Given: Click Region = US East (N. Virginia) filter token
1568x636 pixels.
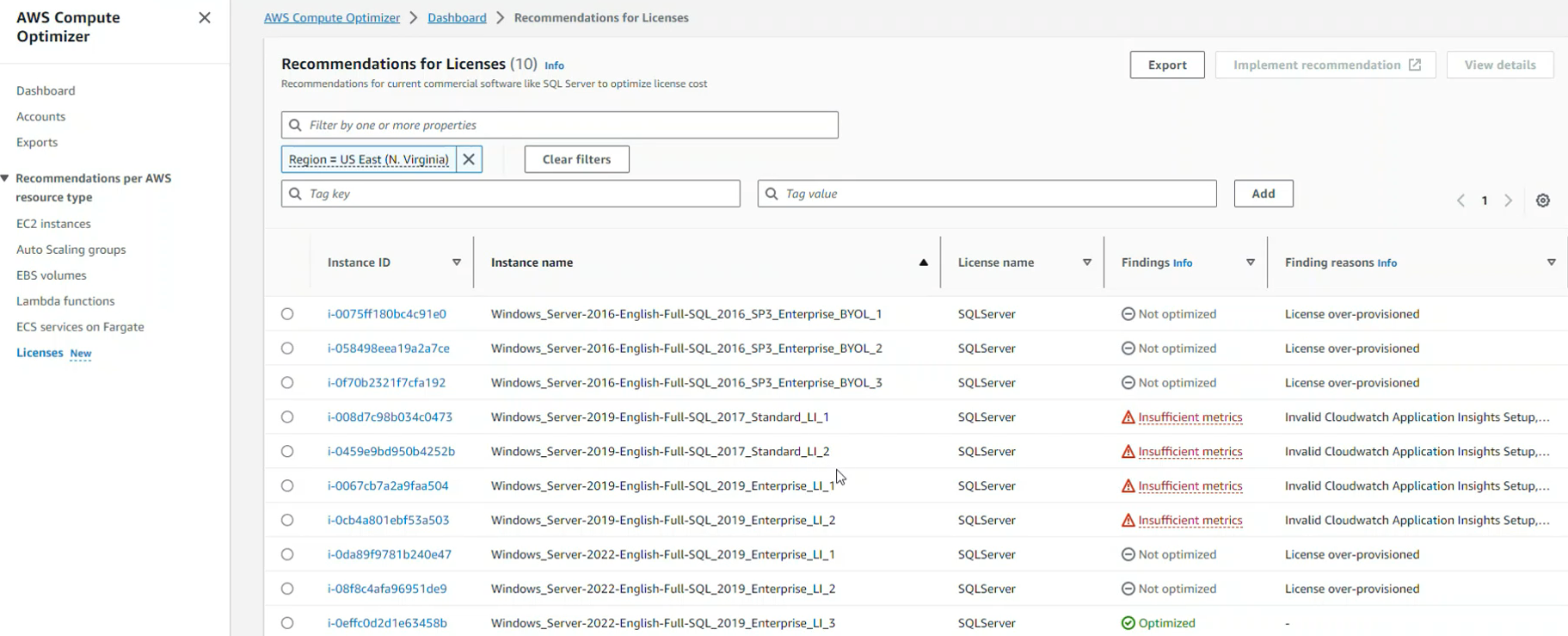Looking at the screenshot, I should [369, 159].
